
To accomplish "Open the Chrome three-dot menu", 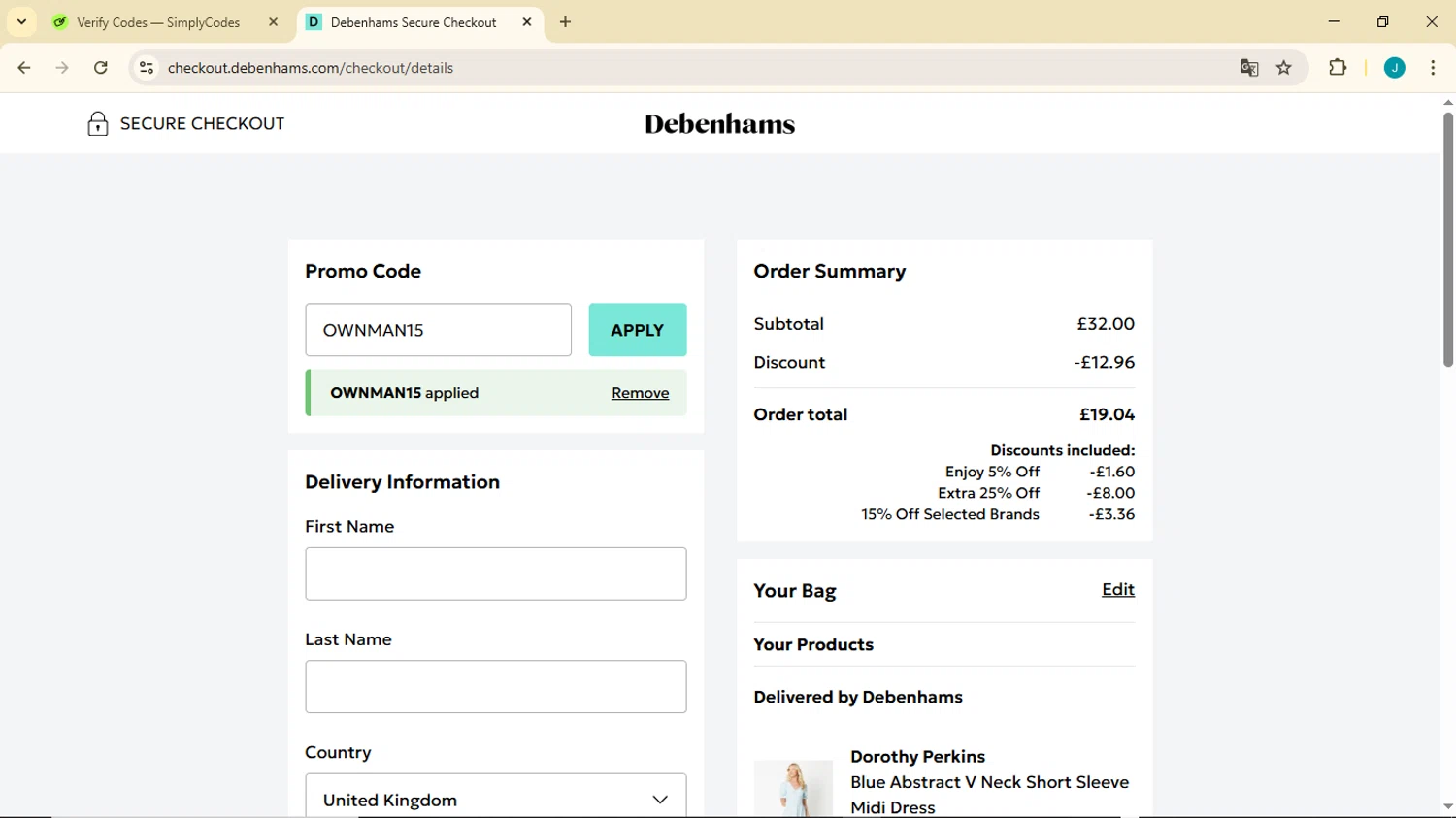I will [x=1433, y=68].
